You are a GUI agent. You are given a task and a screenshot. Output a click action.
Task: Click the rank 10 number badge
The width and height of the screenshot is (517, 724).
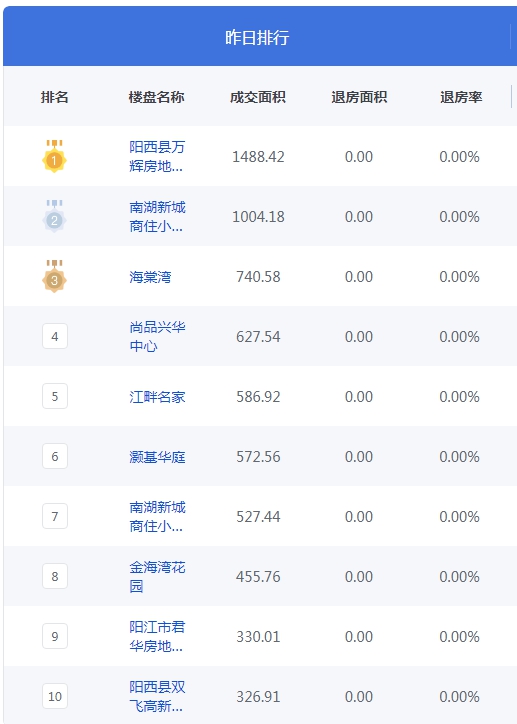click(x=55, y=696)
